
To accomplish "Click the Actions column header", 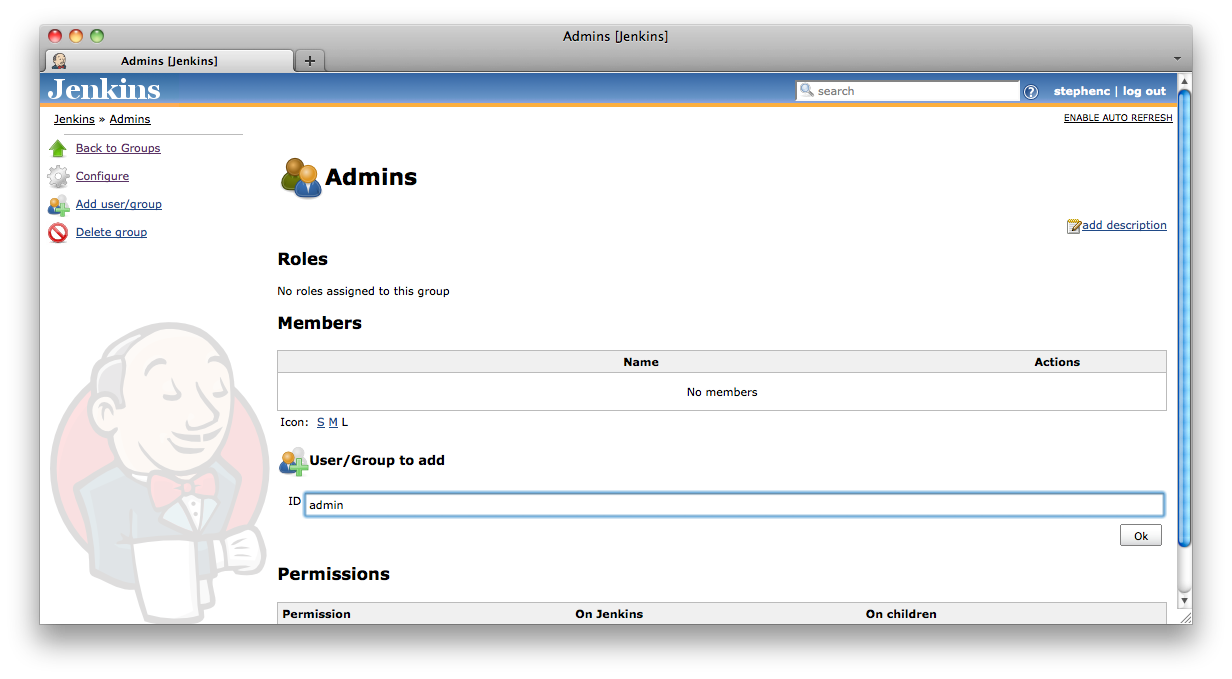I will (1057, 362).
